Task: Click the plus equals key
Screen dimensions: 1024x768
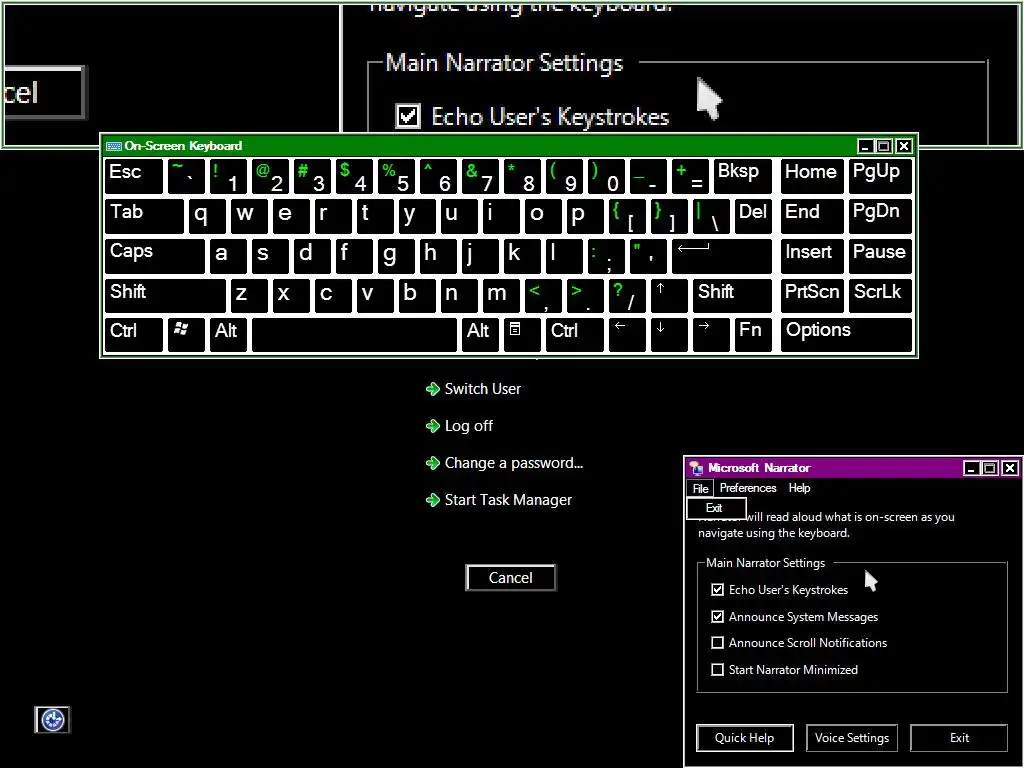Action: [x=690, y=176]
